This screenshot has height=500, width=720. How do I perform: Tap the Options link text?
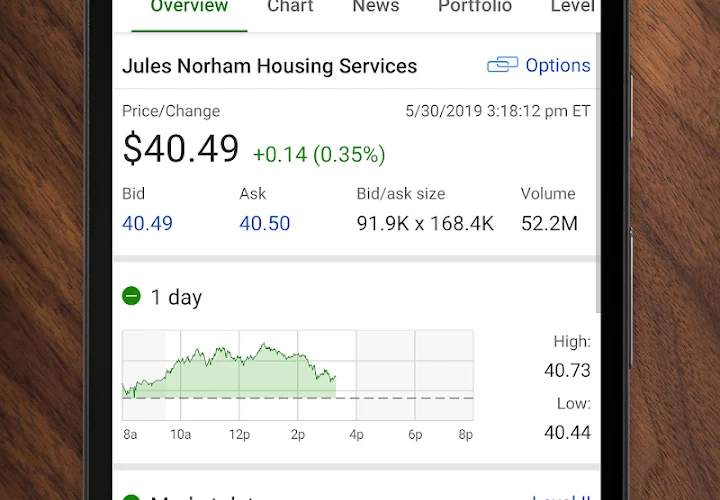pyautogui.click(x=558, y=65)
